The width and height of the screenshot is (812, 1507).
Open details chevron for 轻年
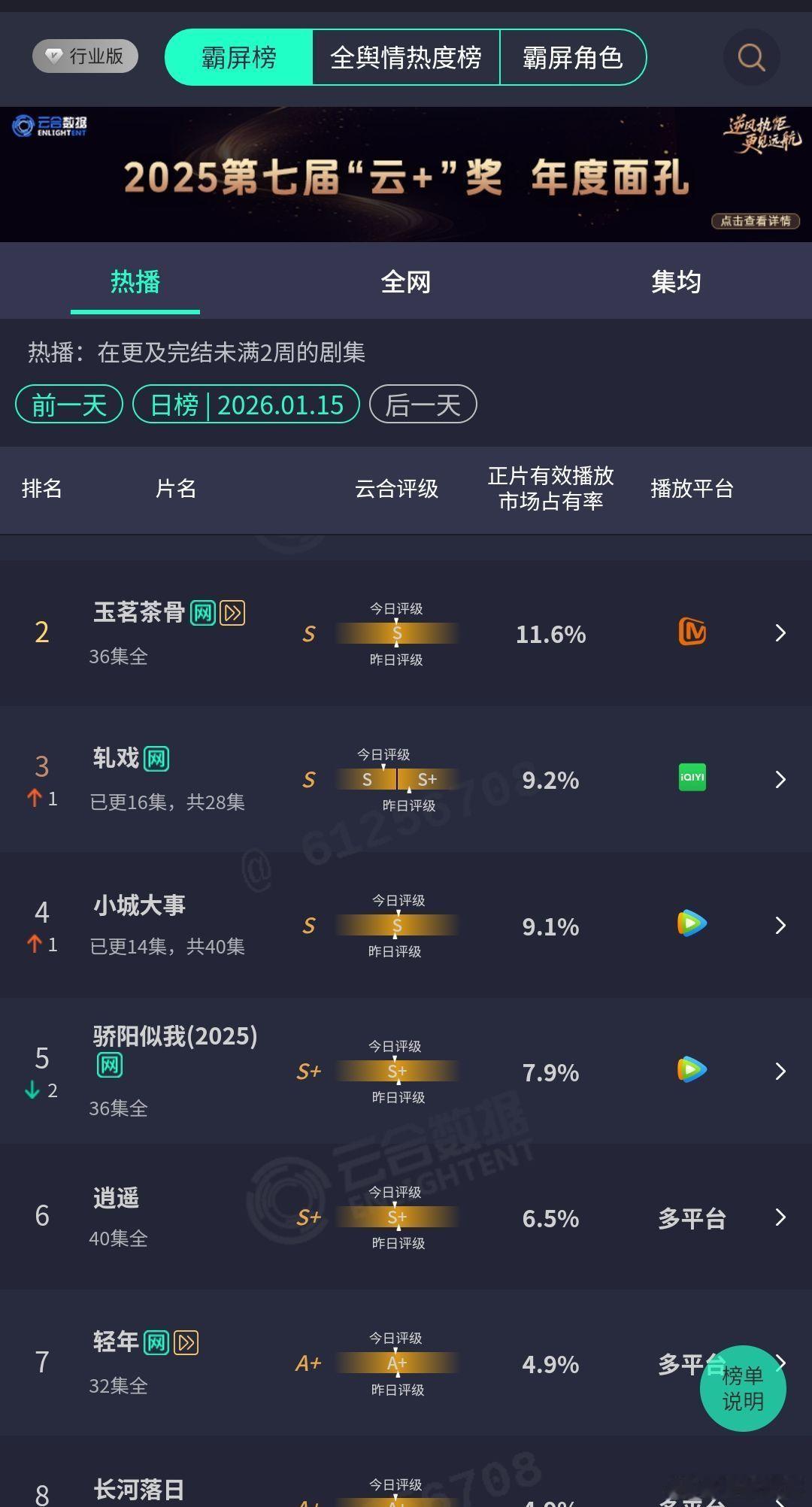(780, 1363)
